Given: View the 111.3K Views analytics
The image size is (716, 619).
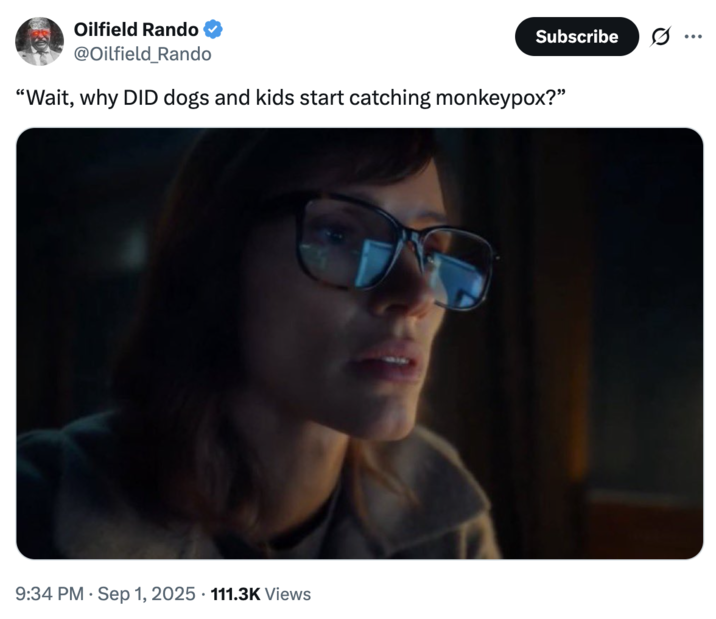Looking at the screenshot, I should (259, 594).
